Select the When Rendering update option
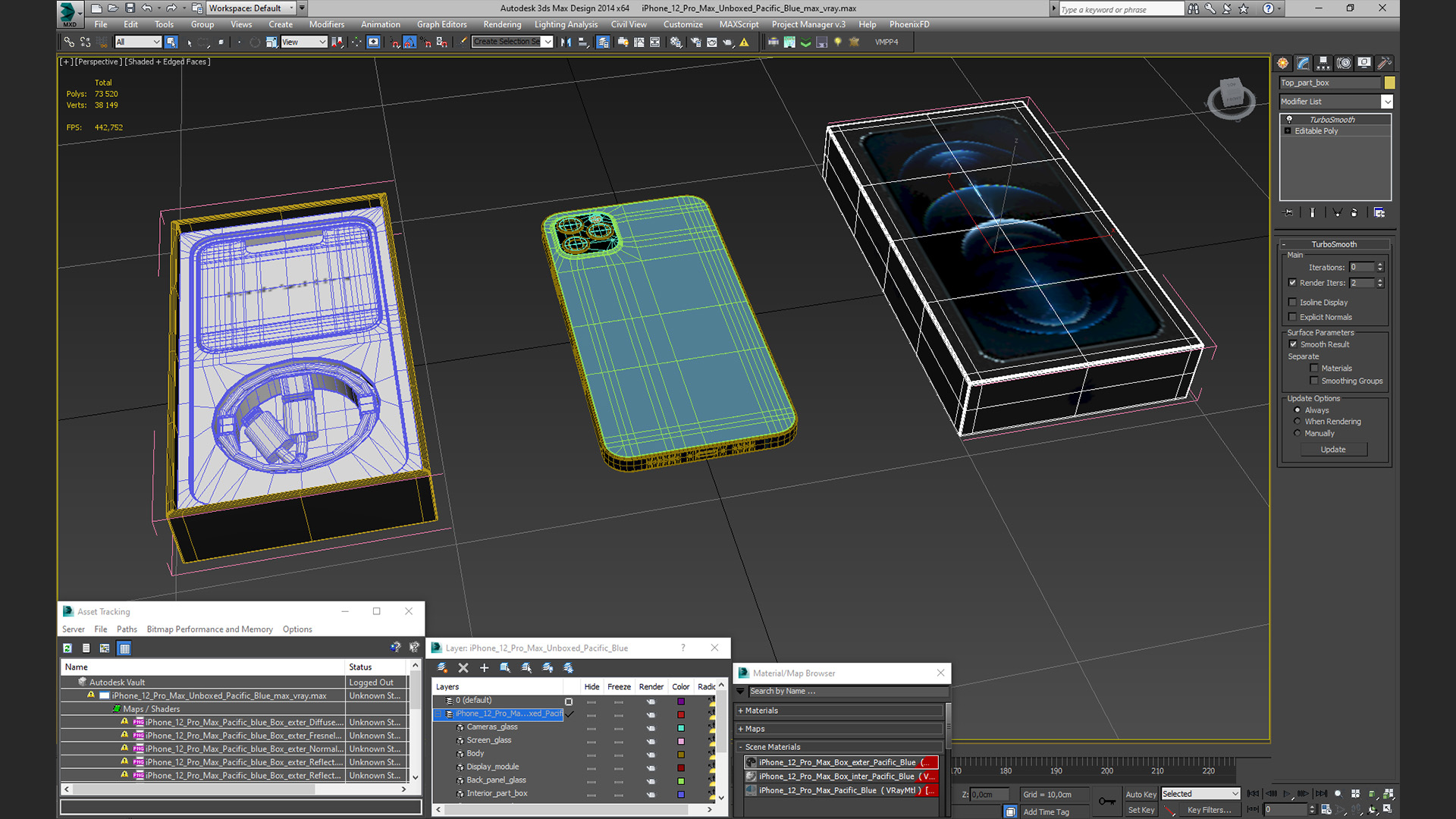 pos(1298,422)
